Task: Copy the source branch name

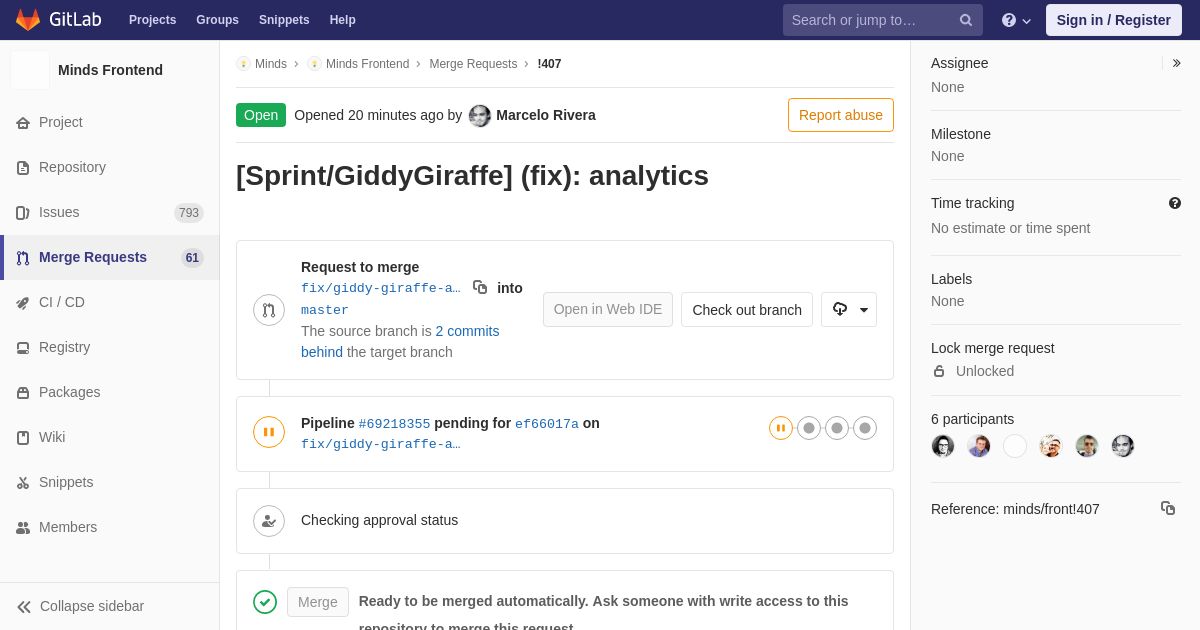Action: pyautogui.click(x=480, y=287)
